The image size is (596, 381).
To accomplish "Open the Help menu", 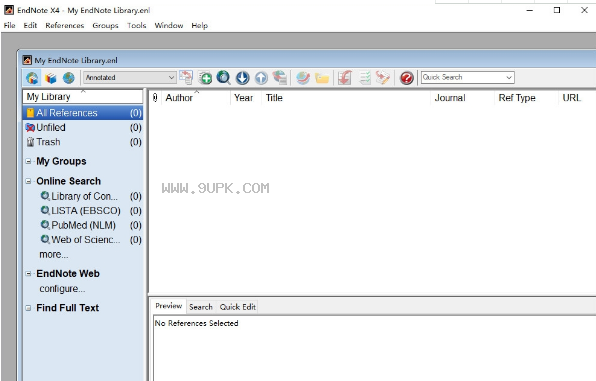I will point(200,25).
